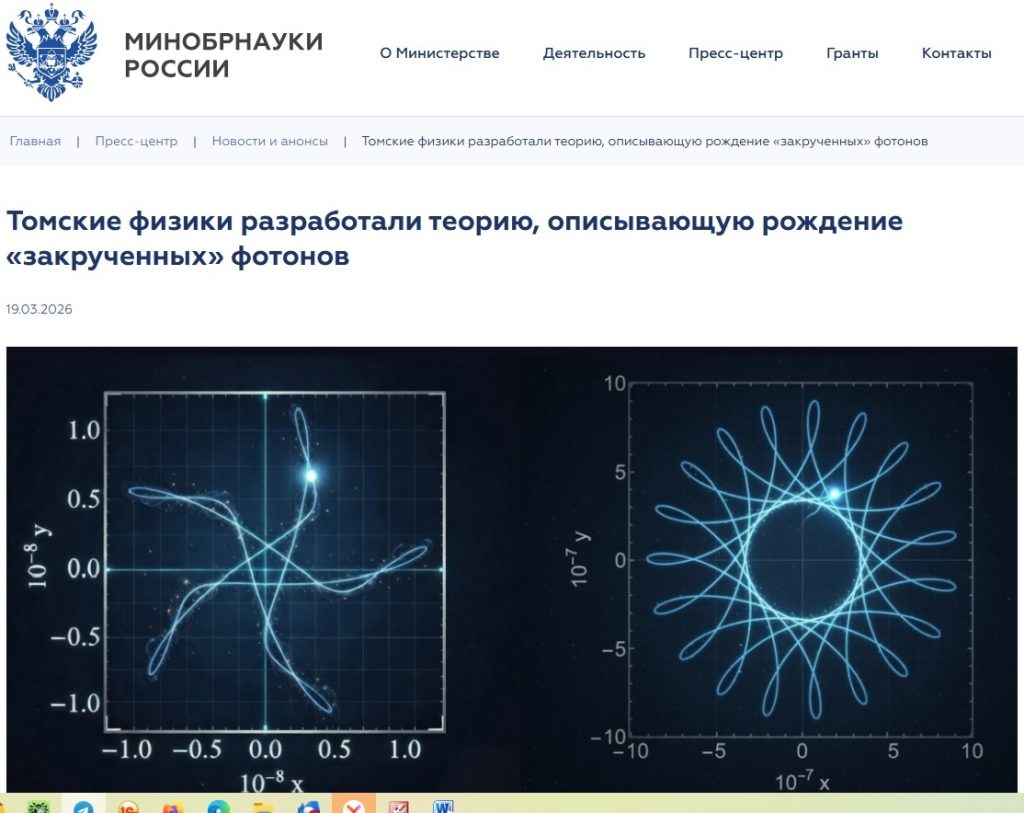
Task: Select «Деятельность» in the top navigation
Action: (x=594, y=54)
